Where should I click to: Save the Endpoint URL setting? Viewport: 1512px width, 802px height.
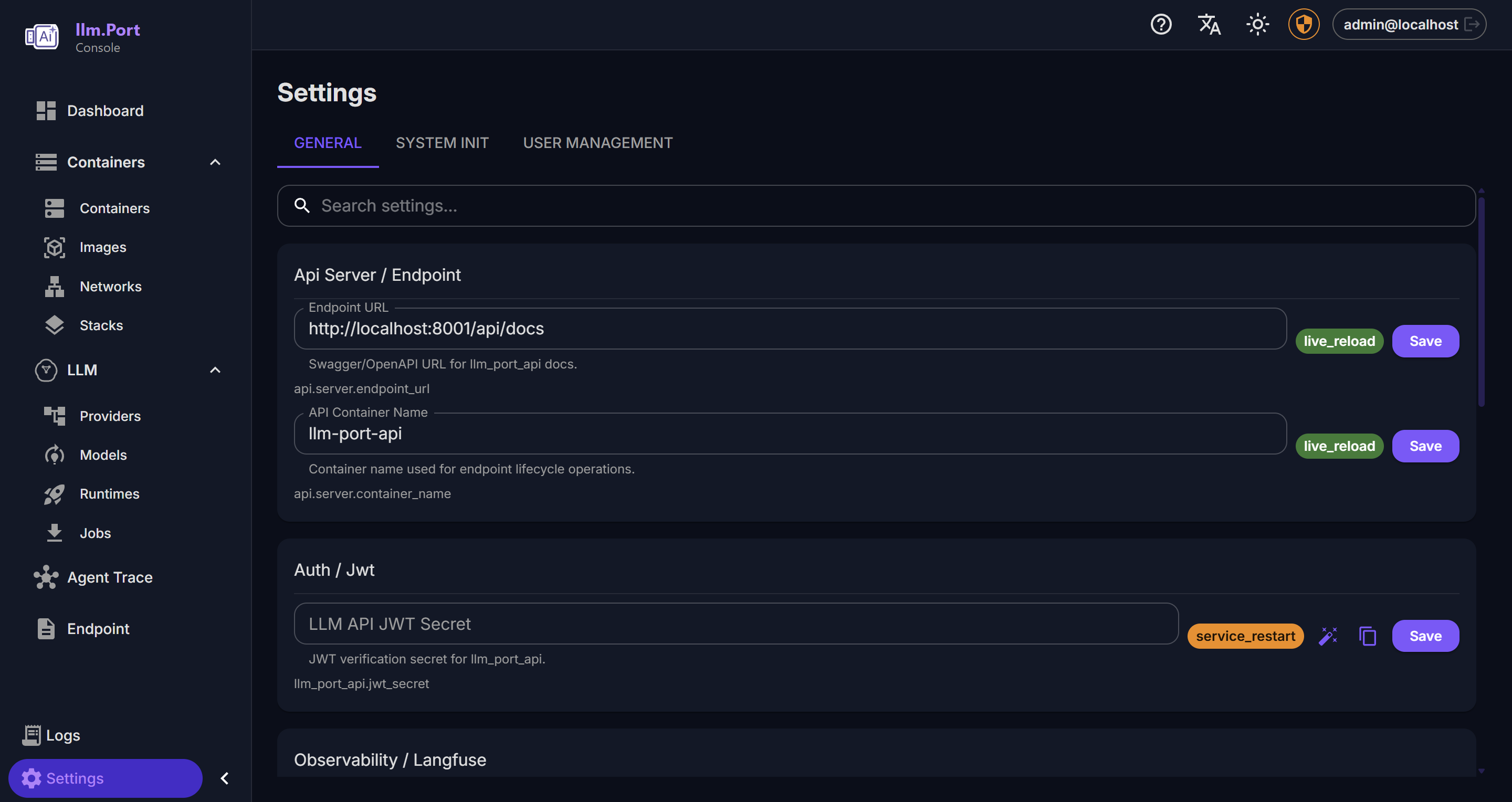point(1425,342)
